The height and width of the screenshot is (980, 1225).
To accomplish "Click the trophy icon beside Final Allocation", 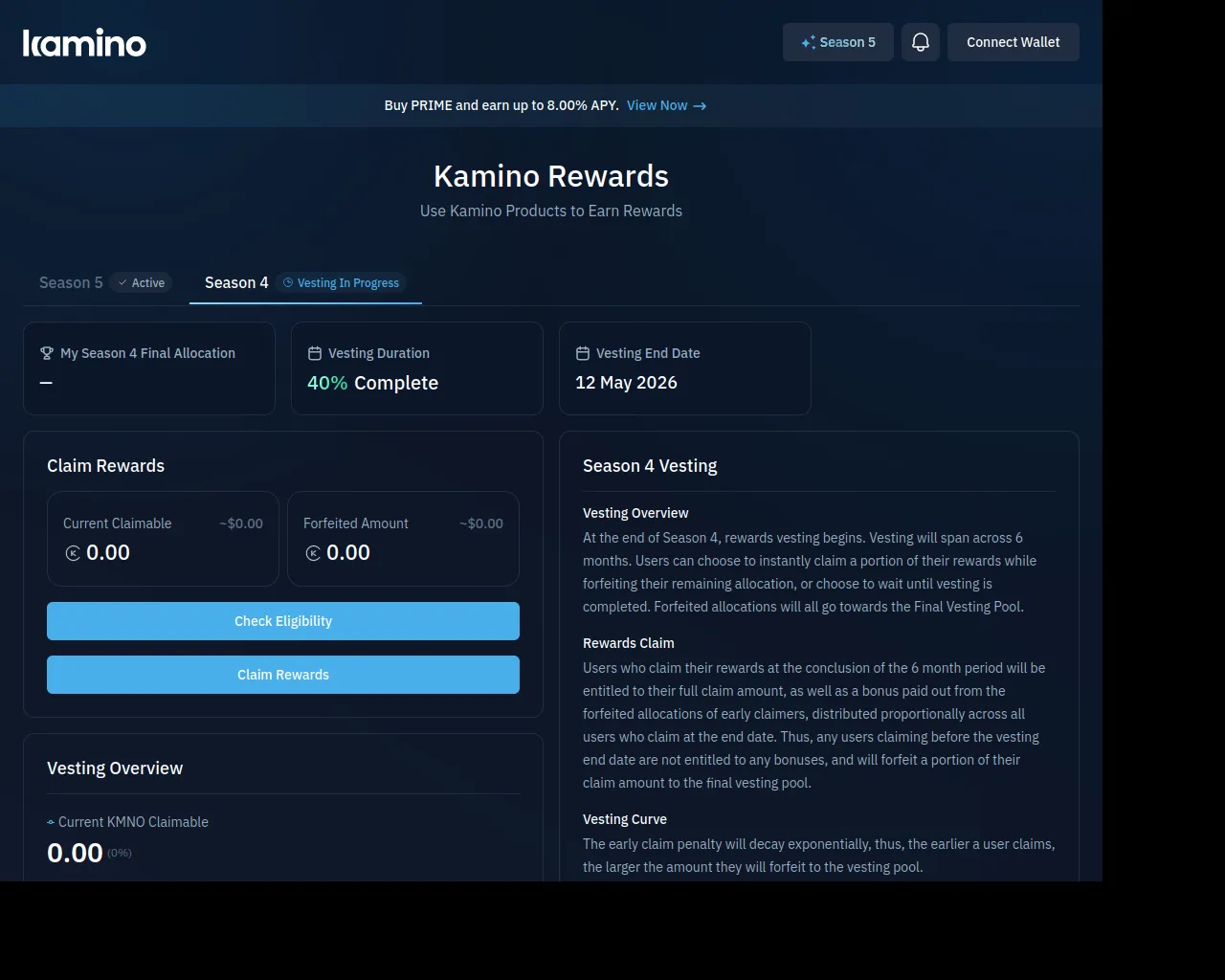I will 47,353.
